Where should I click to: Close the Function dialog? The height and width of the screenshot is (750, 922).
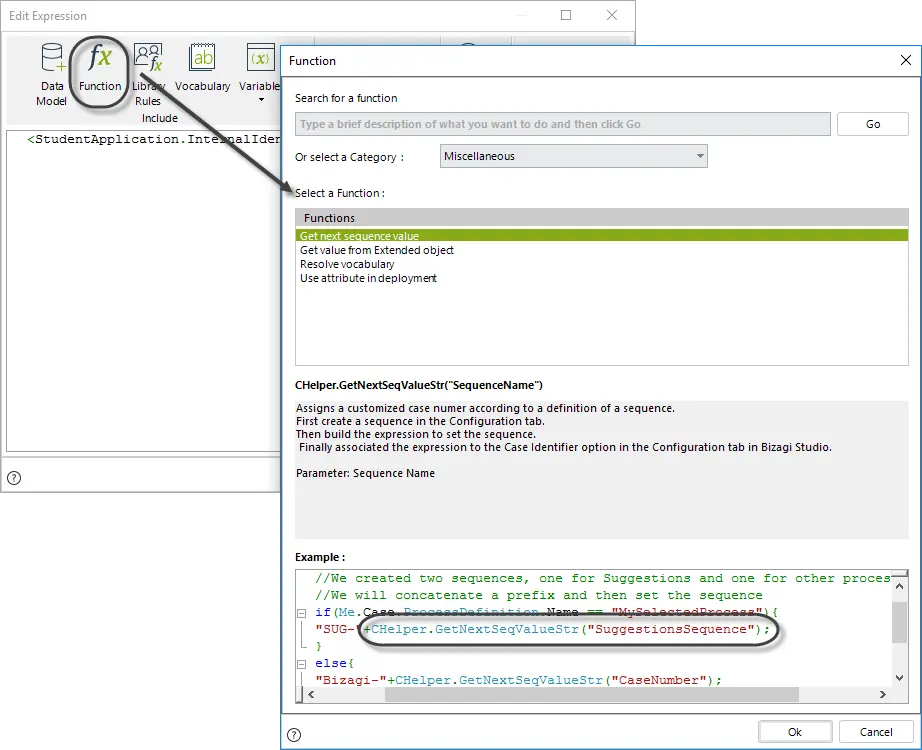click(906, 60)
